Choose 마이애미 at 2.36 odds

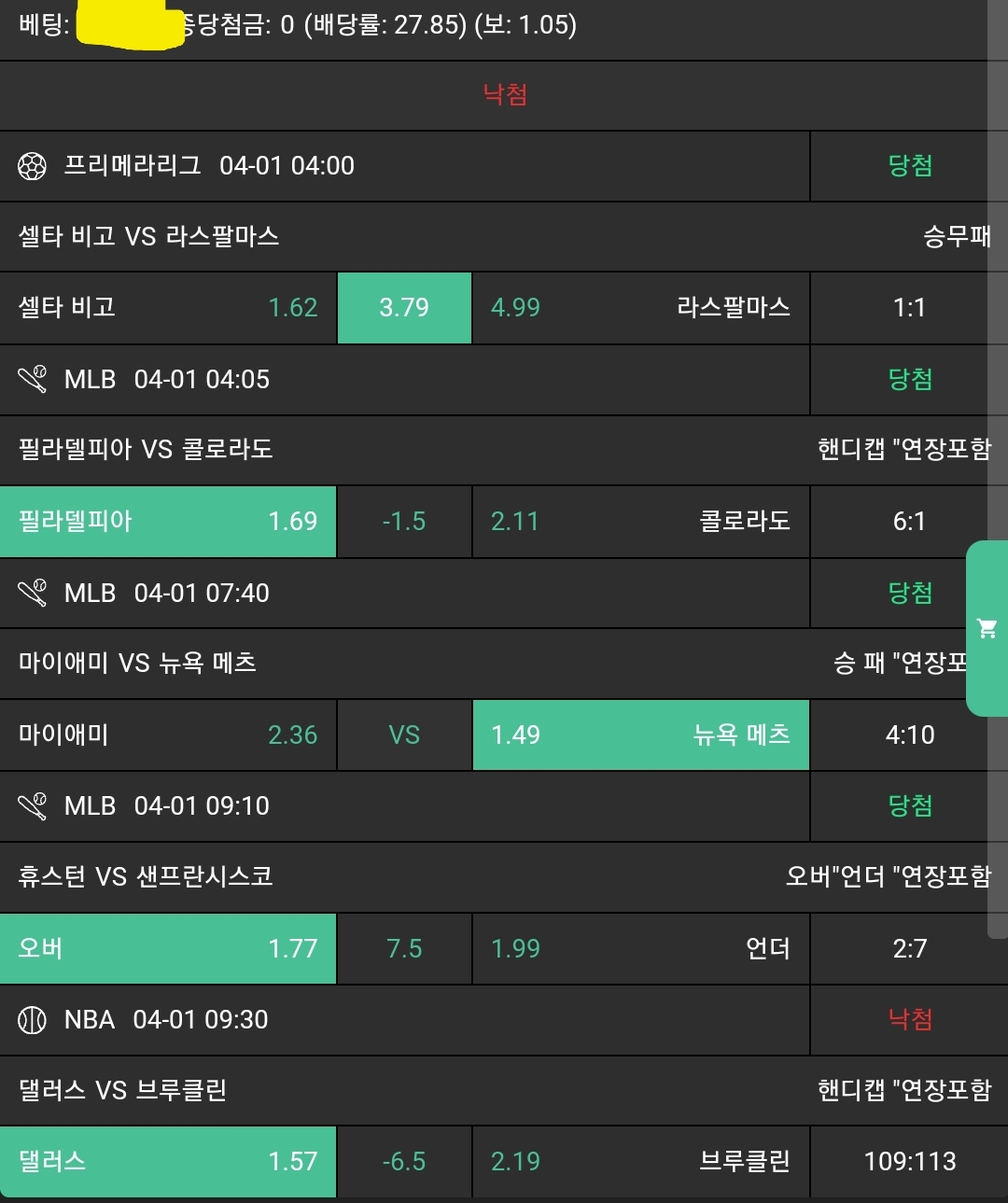168,734
